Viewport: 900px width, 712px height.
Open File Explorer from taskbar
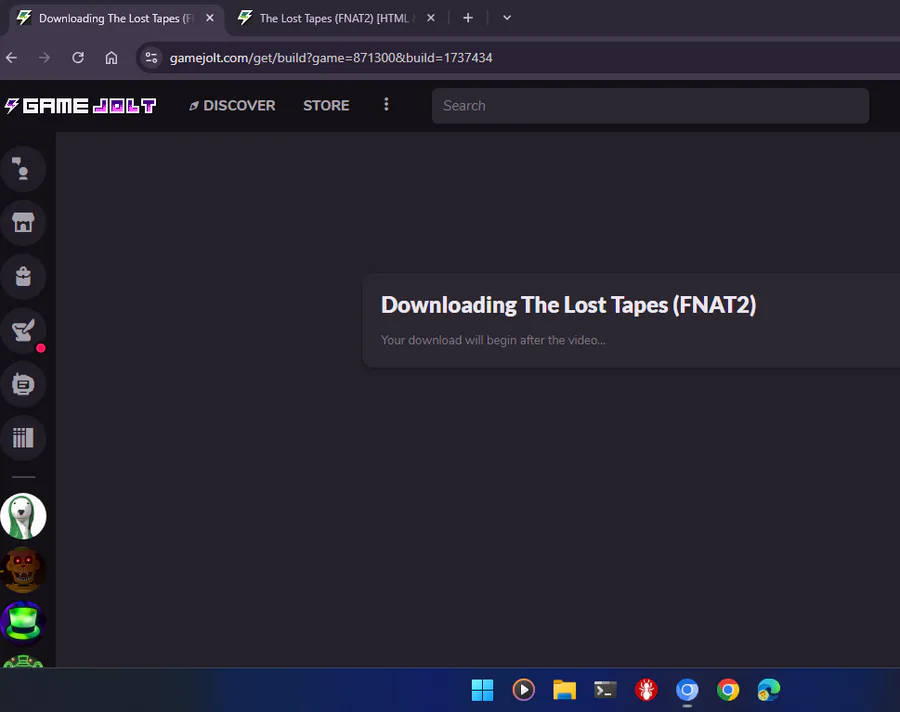click(x=564, y=690)
